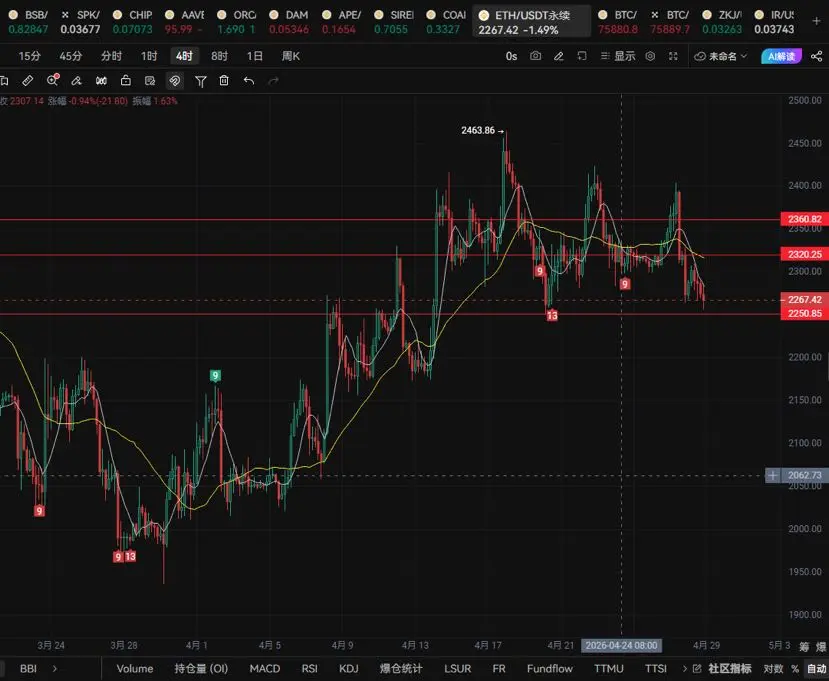
Task: Switch to the 15分 timeframe
Action: tap(30, 56)
